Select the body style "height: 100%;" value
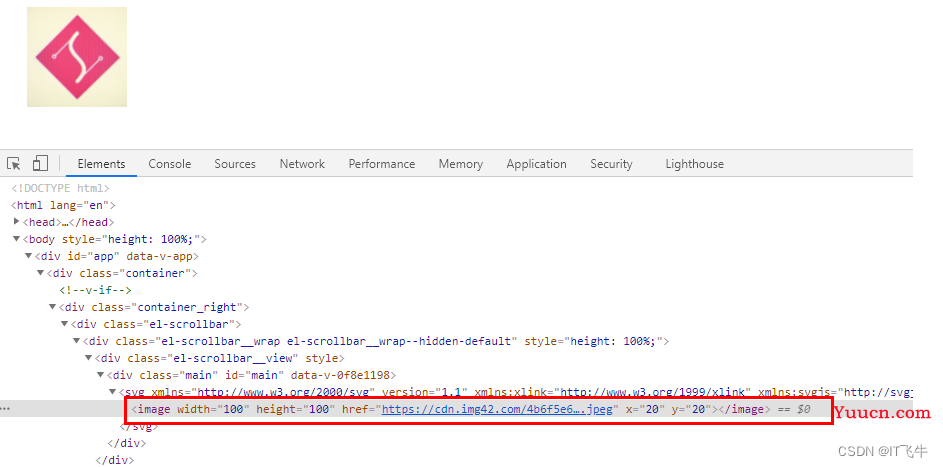The height and width of the screenshot is (467, 943). click(150, 239)
